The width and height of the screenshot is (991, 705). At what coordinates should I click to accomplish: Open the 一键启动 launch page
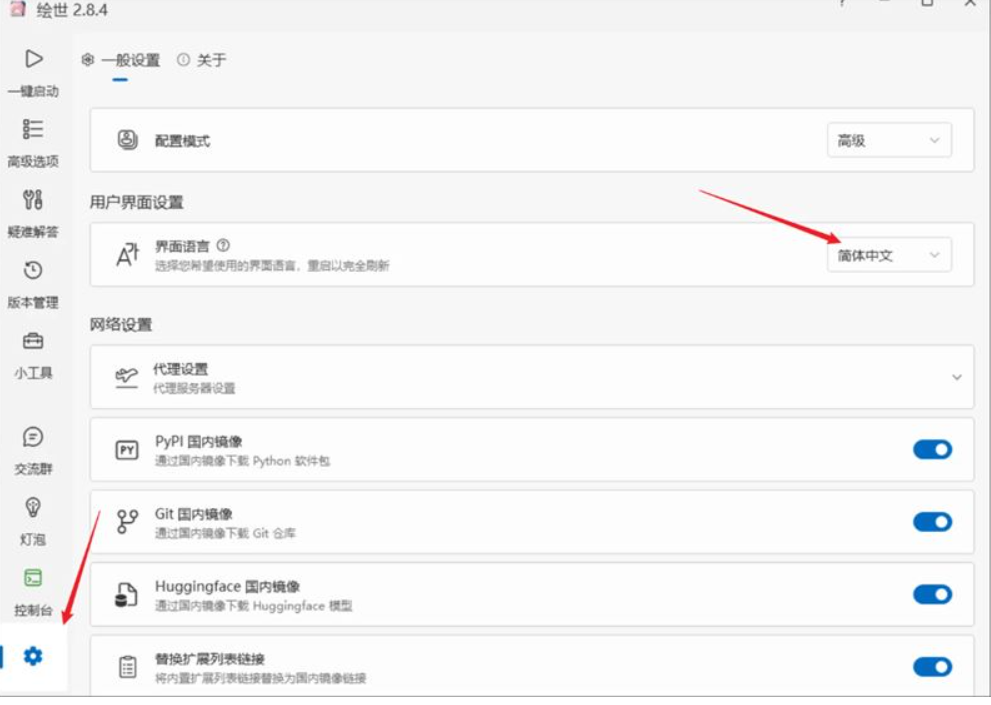click(33, 70)
